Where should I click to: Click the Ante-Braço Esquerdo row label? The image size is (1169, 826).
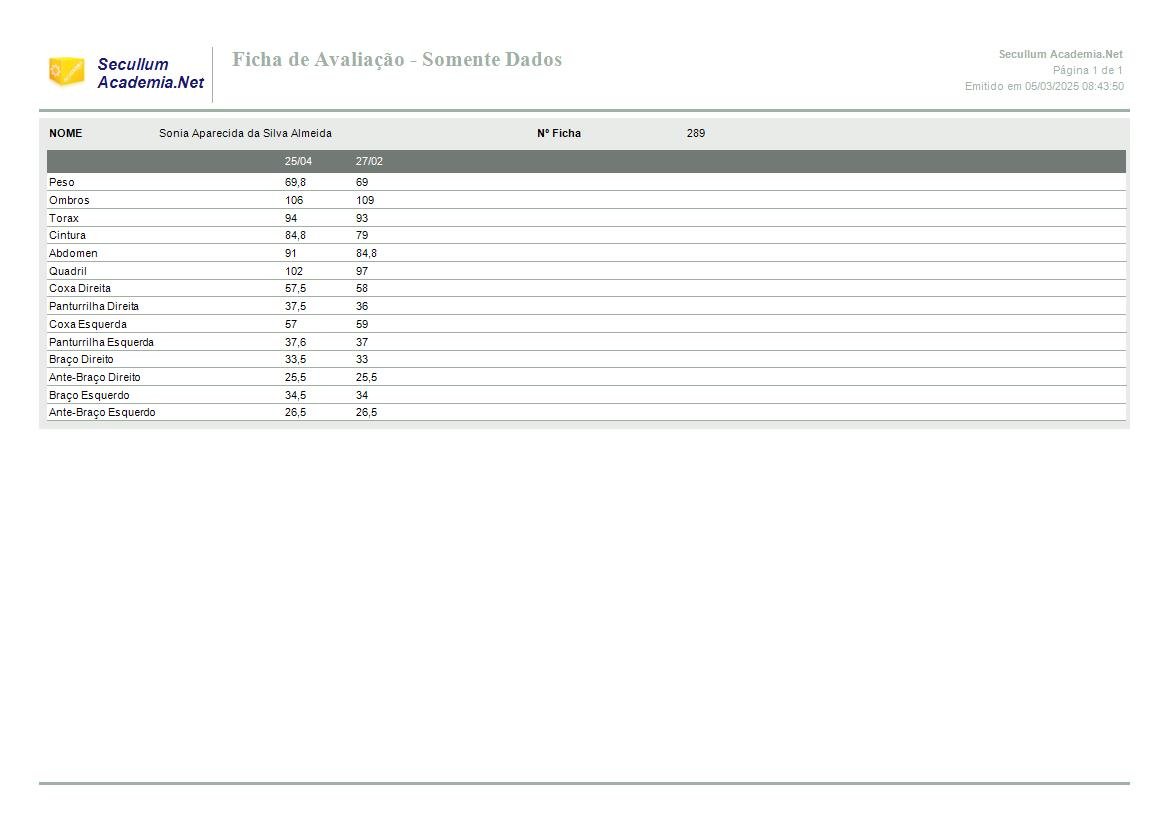tap(102, 412)
